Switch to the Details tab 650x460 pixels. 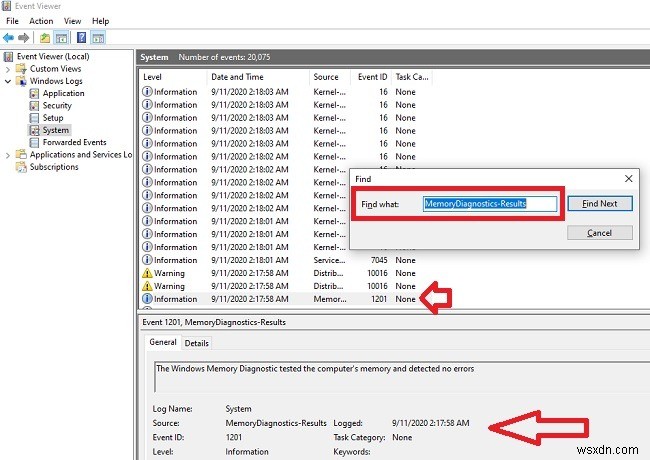click(196, 343)
